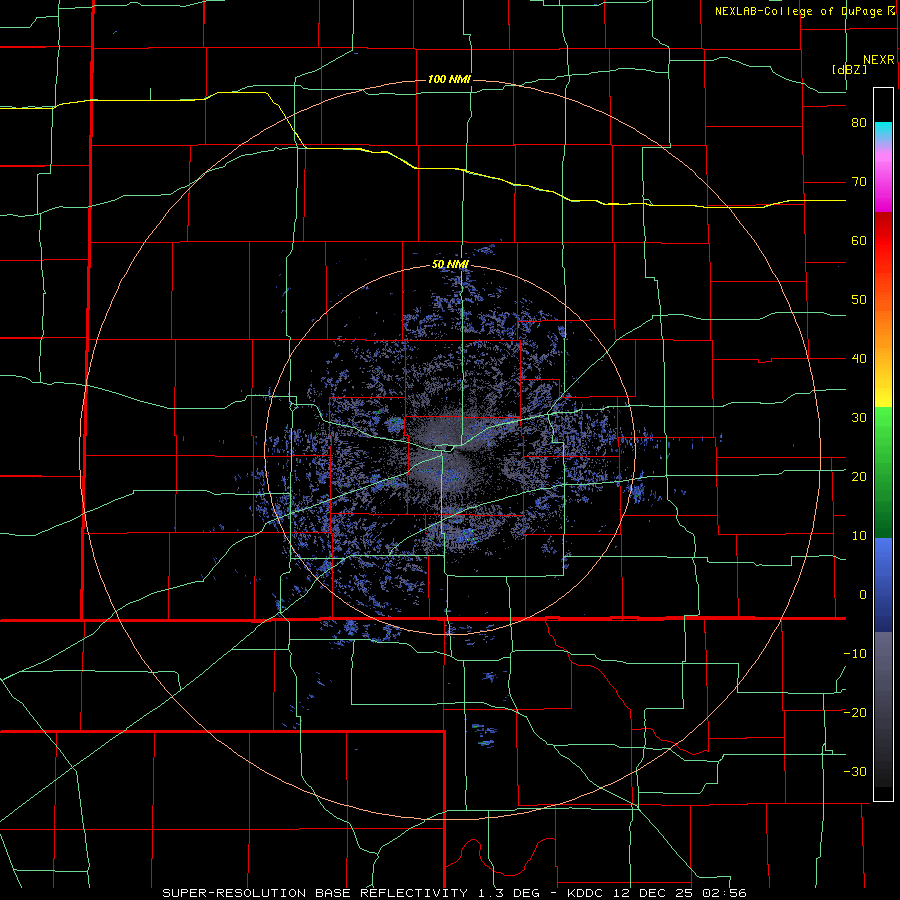900x900 pixels.
Task: Click the green band of the color scale
Action: pos(883,473)
